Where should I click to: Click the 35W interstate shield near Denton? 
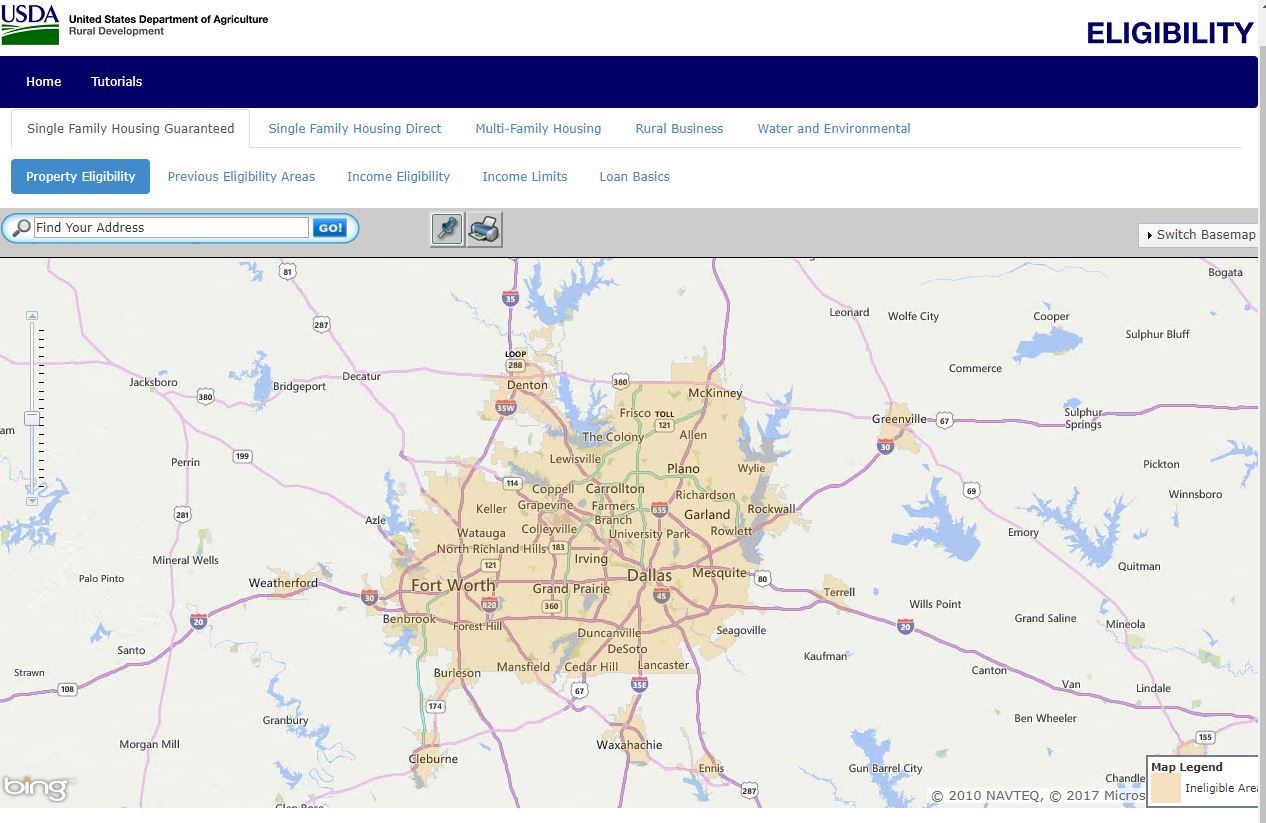click(506, 407)
